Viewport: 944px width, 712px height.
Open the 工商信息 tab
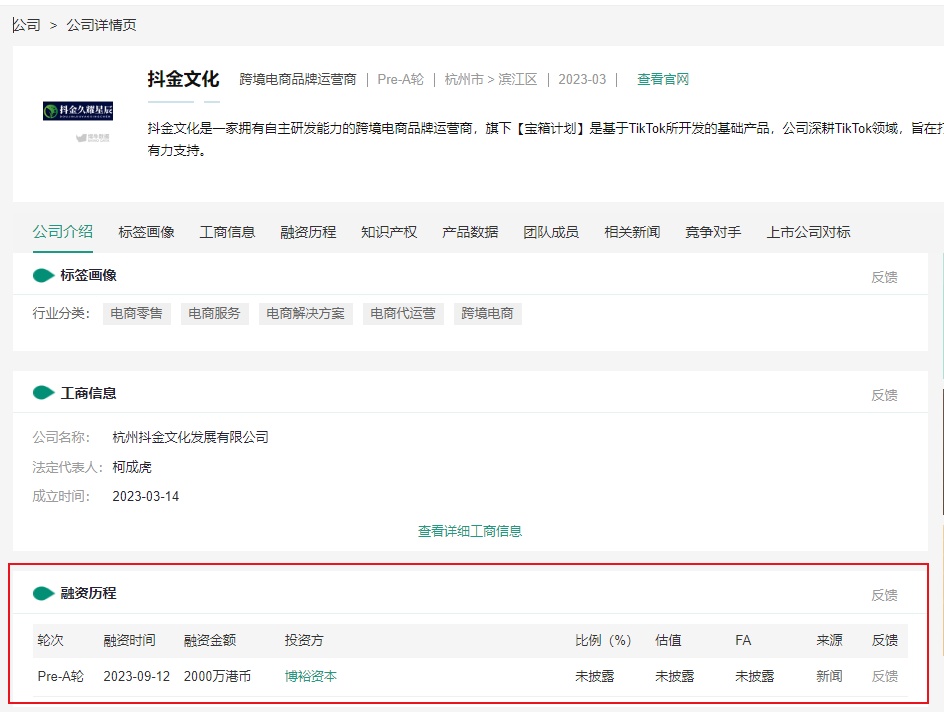tap(228, 232)
